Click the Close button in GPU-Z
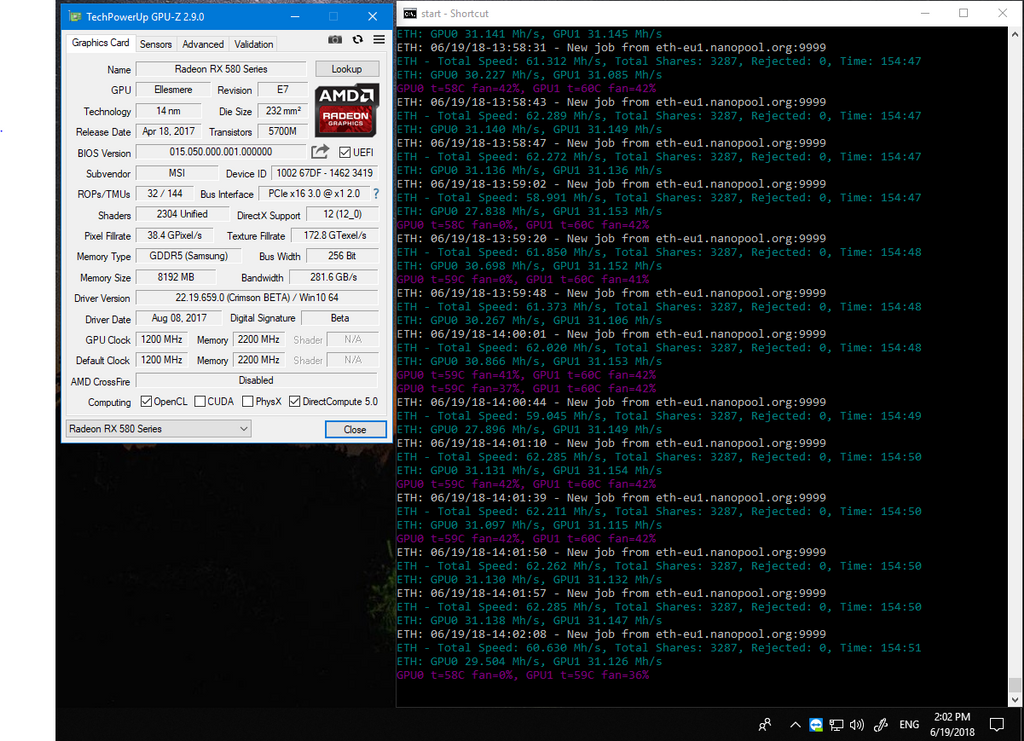Viewport: 1024px width, 741px height. click(355, 429)
